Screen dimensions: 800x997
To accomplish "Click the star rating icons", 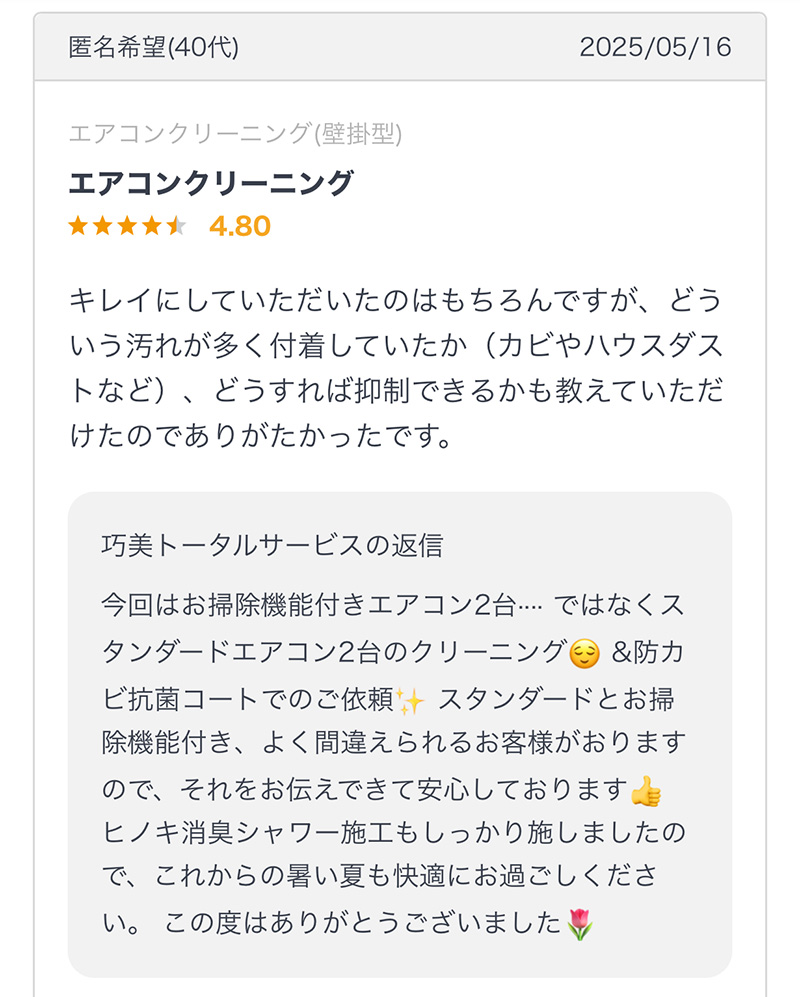I will (127, 226).
